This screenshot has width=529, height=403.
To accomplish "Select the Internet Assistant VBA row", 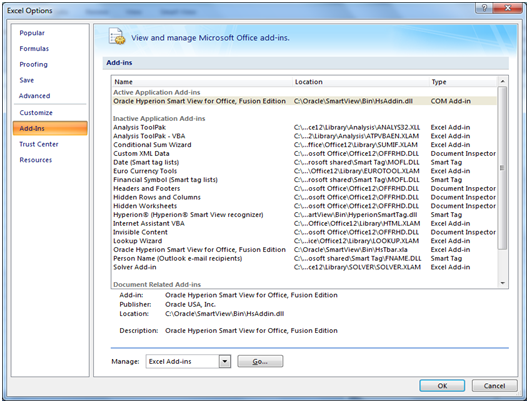I will click(x=304, y=224).
